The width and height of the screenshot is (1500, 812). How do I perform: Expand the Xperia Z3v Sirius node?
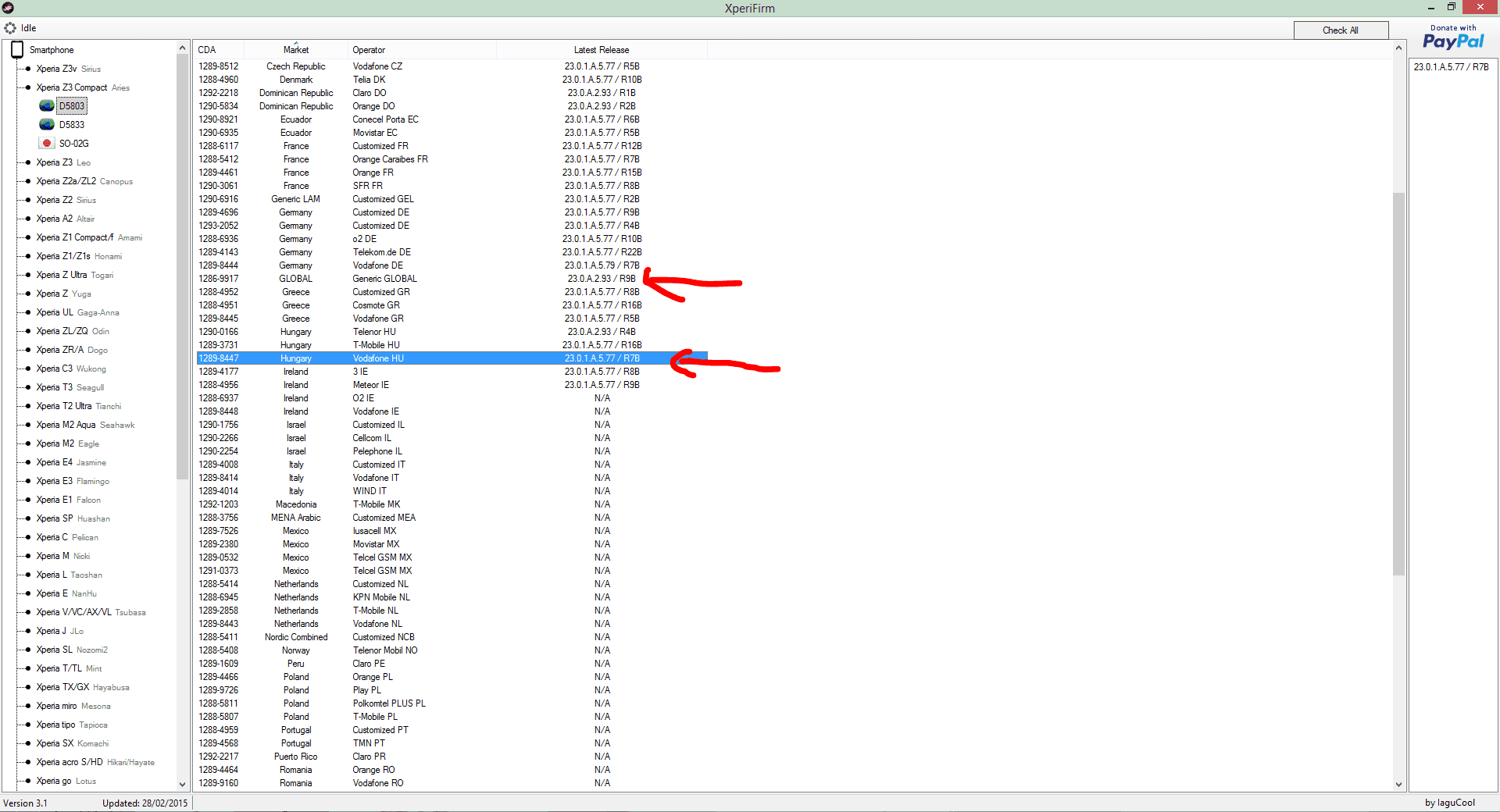click(28, 69)
